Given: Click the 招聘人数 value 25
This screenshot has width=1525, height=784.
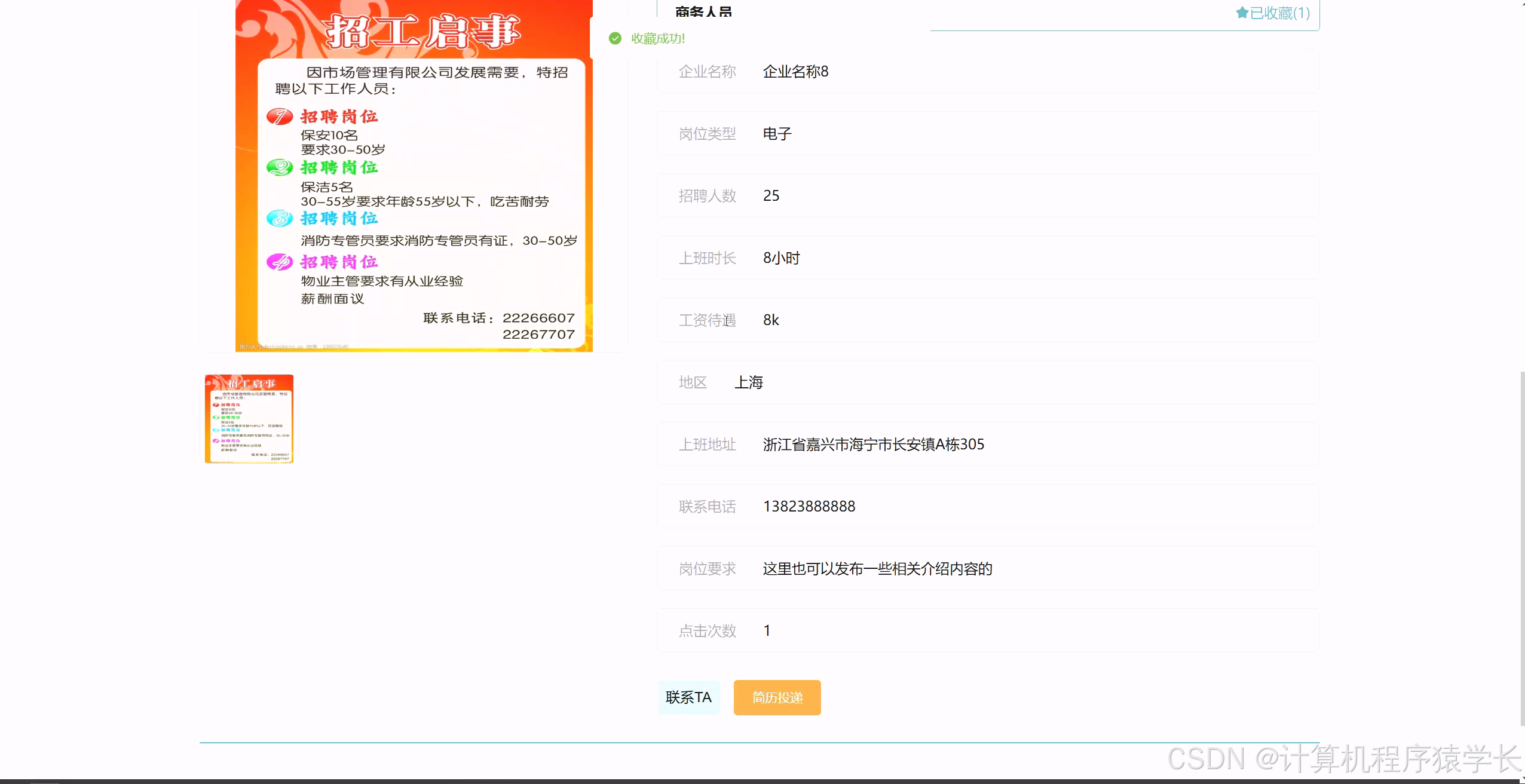Looking at the screenshot, I should coord(771,195).
